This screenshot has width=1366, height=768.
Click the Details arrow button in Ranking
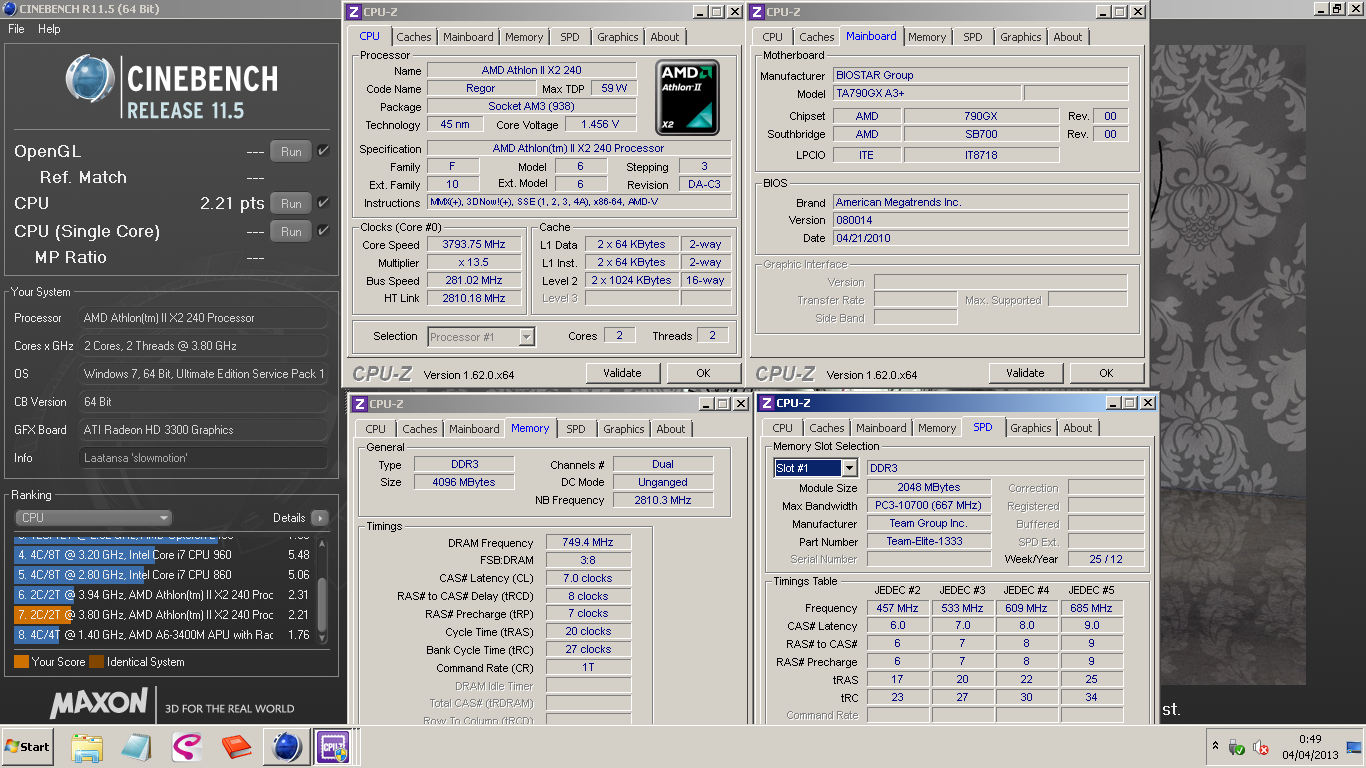[319, 518]
